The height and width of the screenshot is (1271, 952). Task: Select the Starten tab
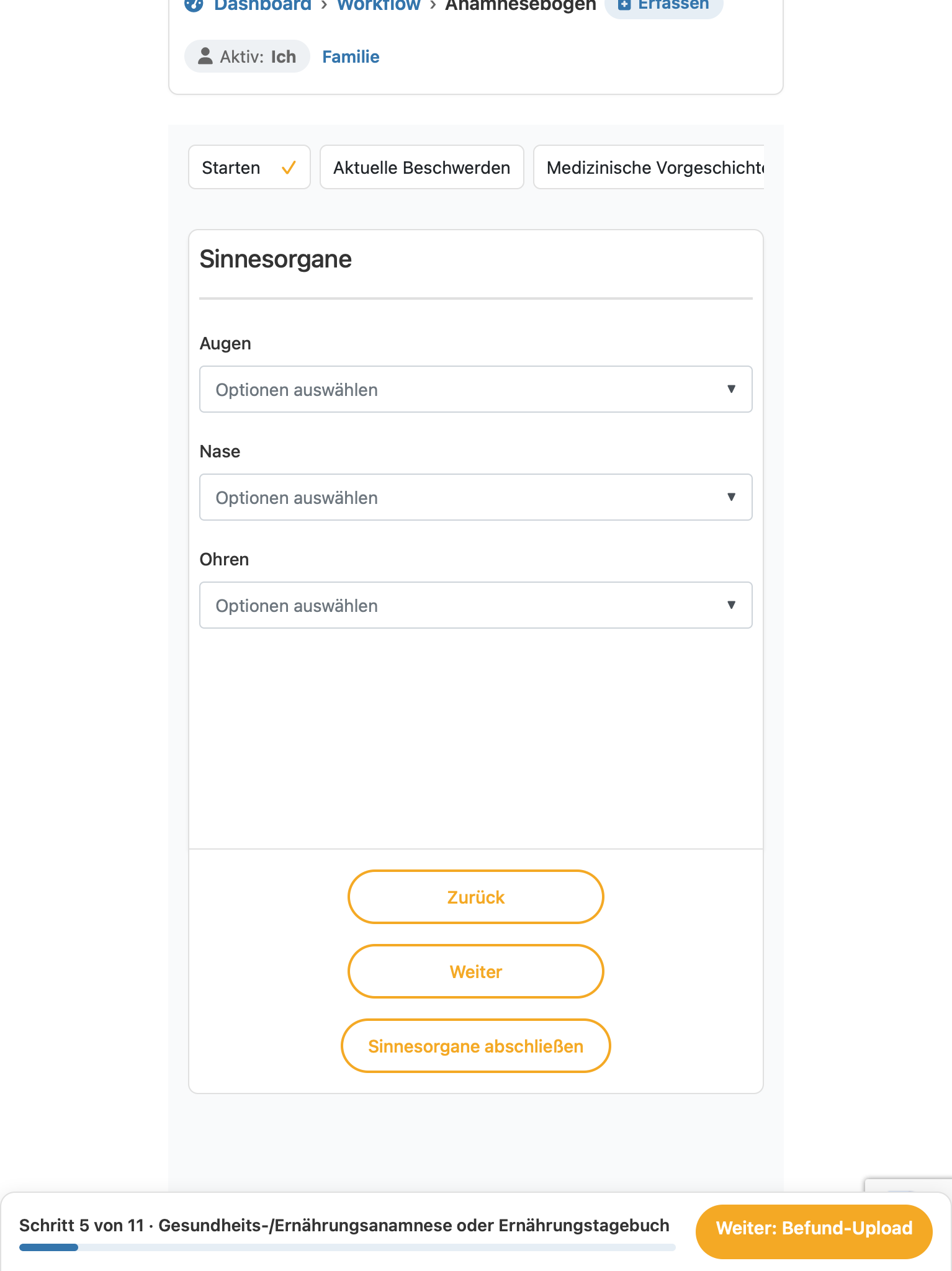pyautogui.click(x=249, y=168)
